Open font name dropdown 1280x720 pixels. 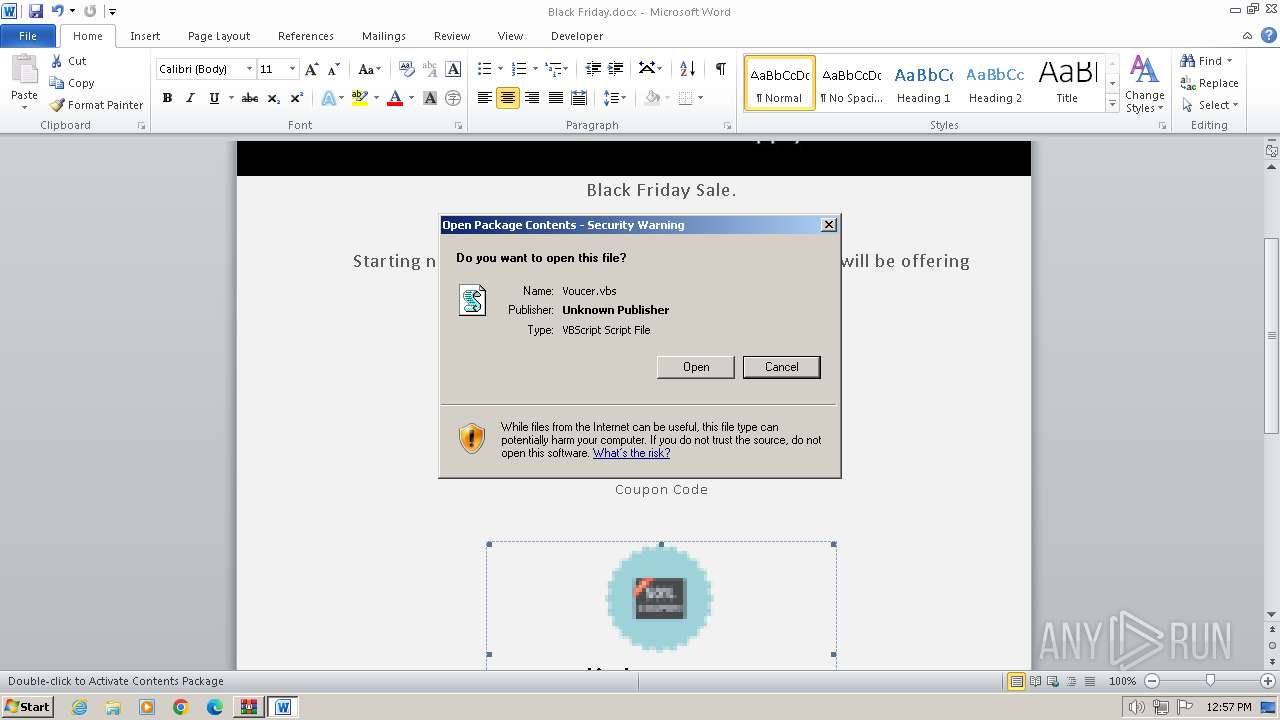point(249,69)
